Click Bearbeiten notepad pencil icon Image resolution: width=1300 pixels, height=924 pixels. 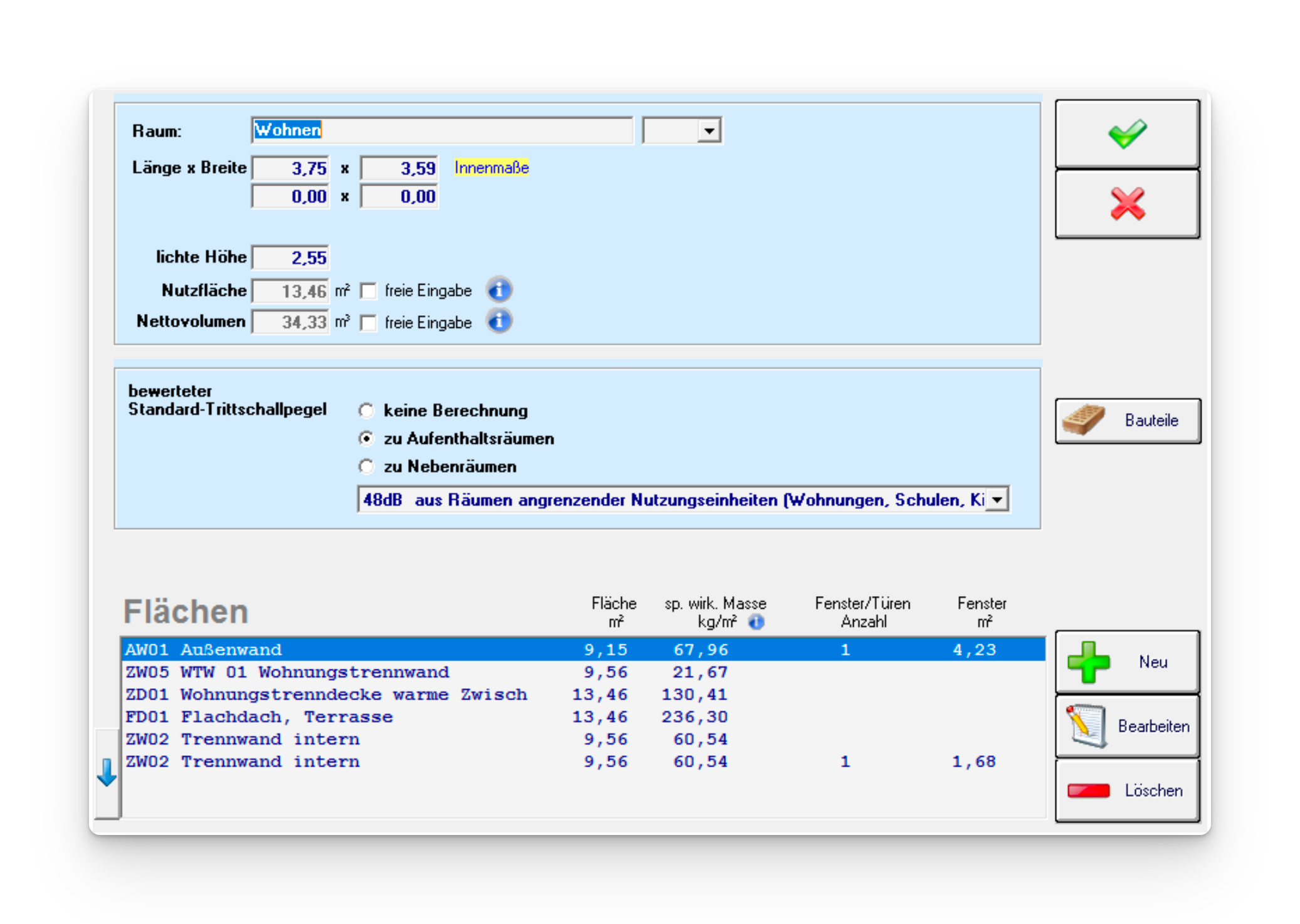(x=1126, y=726)
